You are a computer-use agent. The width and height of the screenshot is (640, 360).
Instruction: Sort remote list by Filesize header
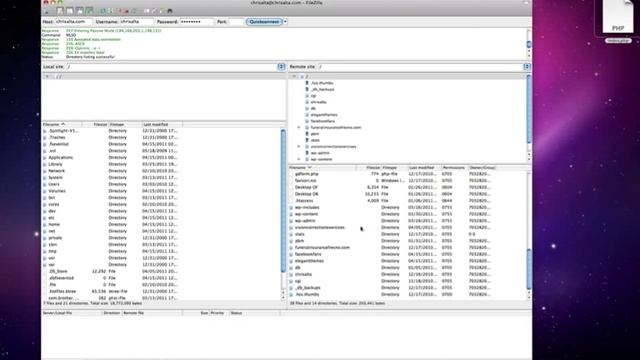tap(368, 168)
